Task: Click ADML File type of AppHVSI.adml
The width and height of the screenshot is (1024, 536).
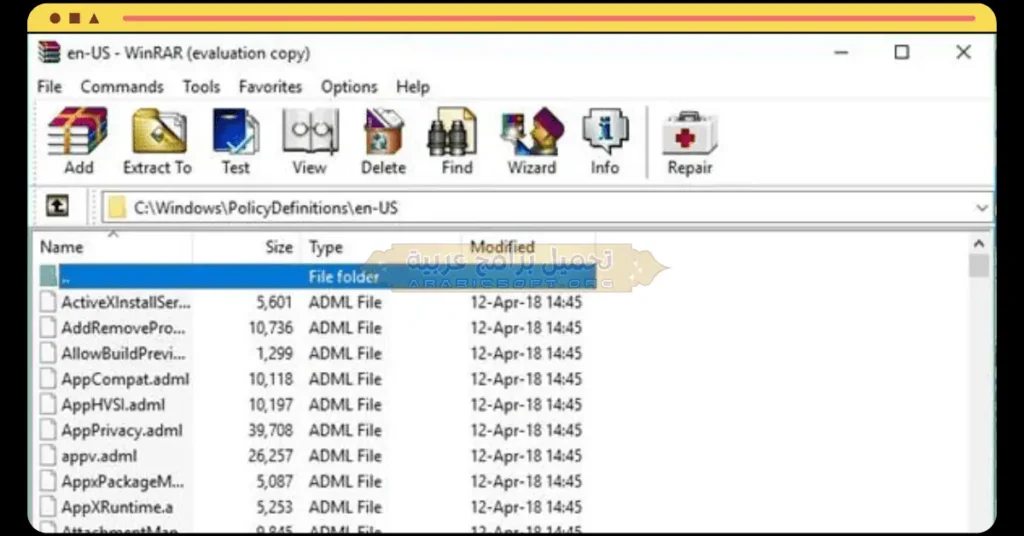Action: [345, 405]
